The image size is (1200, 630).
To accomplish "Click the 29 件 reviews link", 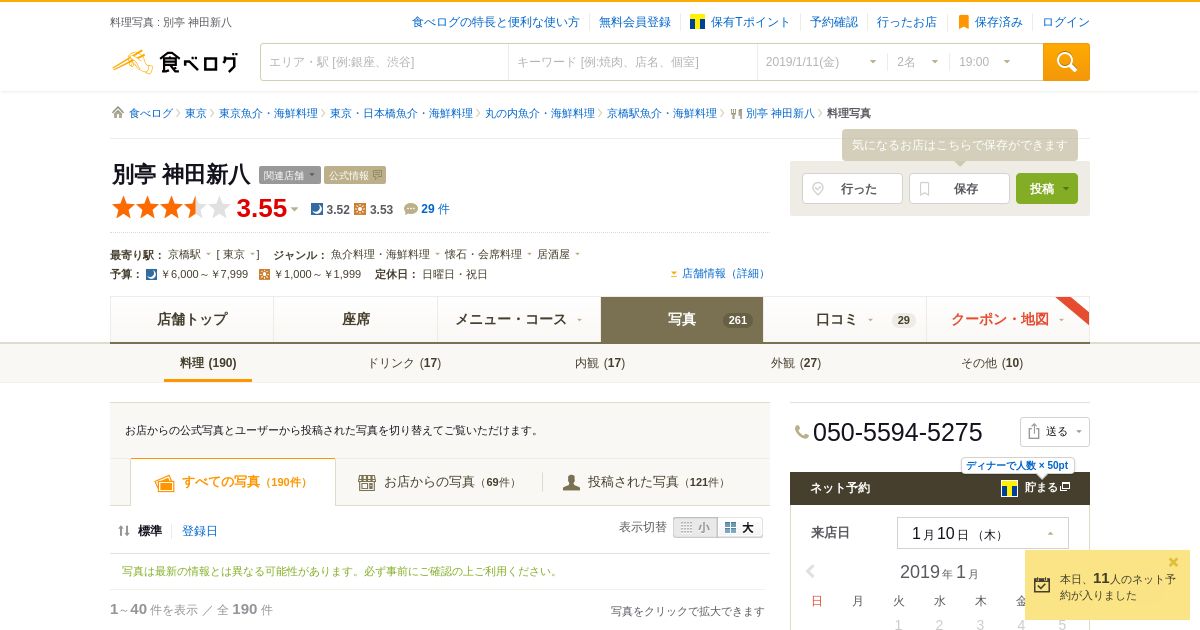I will click(435, 209).
